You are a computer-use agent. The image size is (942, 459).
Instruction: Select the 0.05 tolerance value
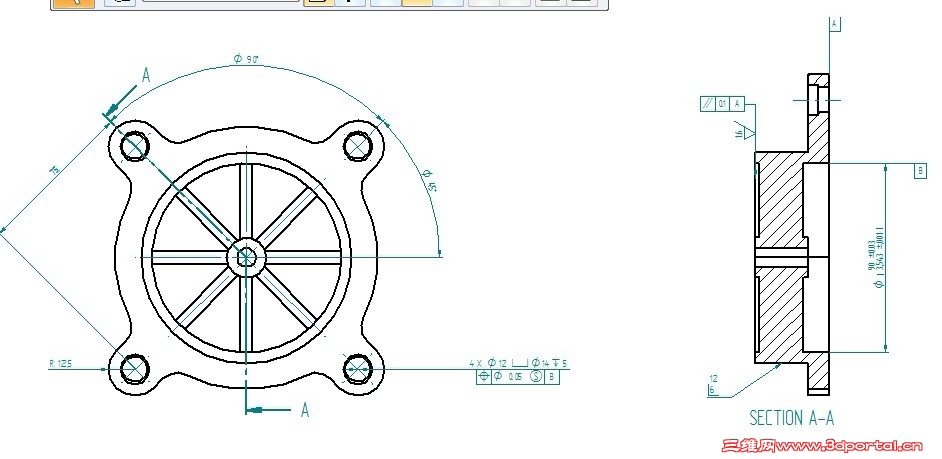pos(515,377)
